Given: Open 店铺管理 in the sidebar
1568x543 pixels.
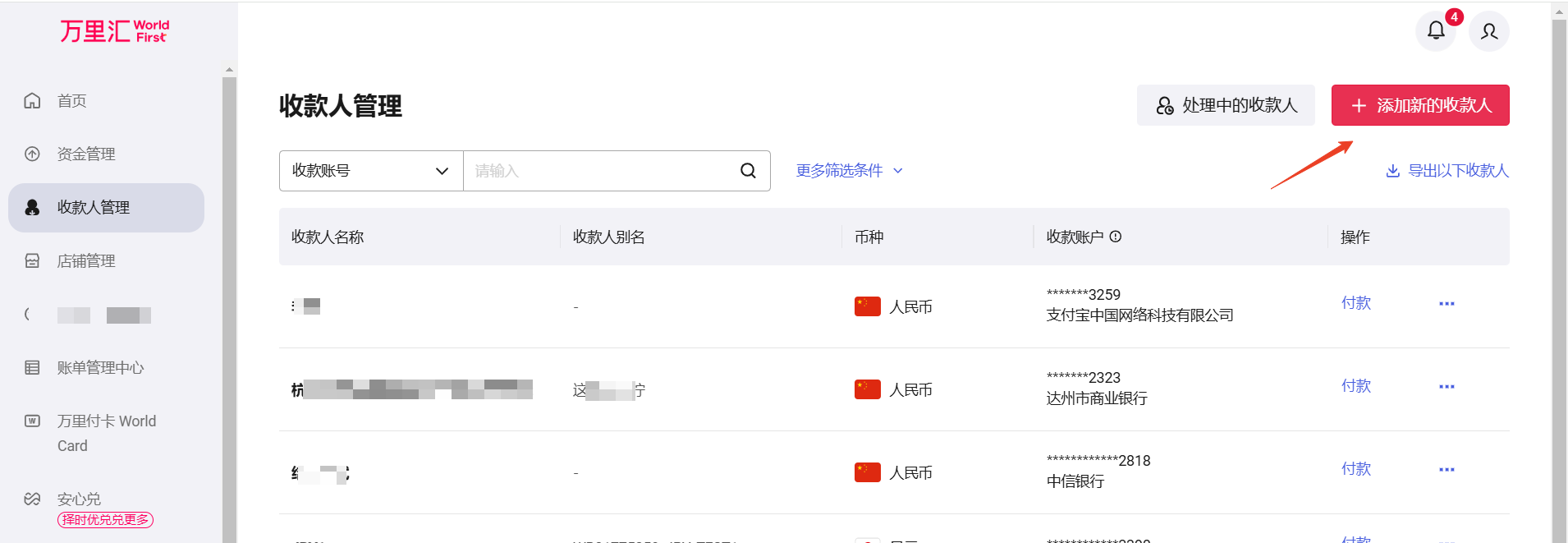Looking at the screenshot, I should pyautogui.click(x=85, y=261).
